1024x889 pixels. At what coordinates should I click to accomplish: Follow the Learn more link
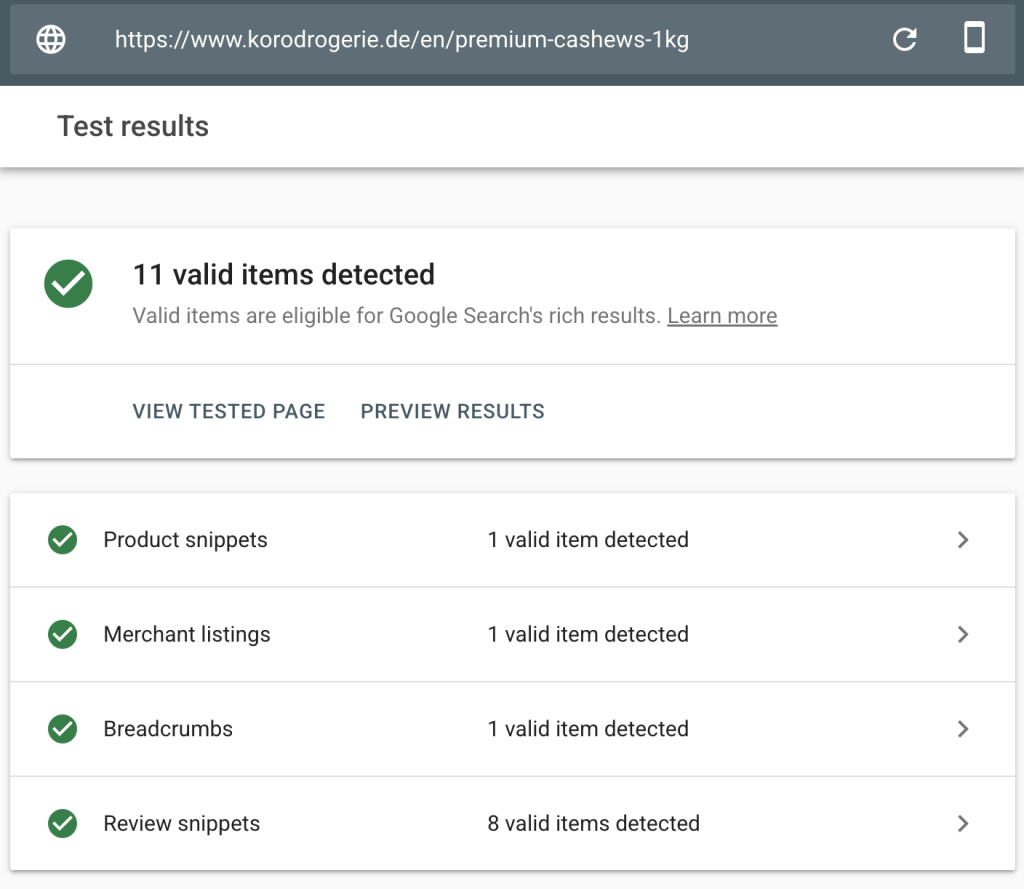(x=722, y=316)
